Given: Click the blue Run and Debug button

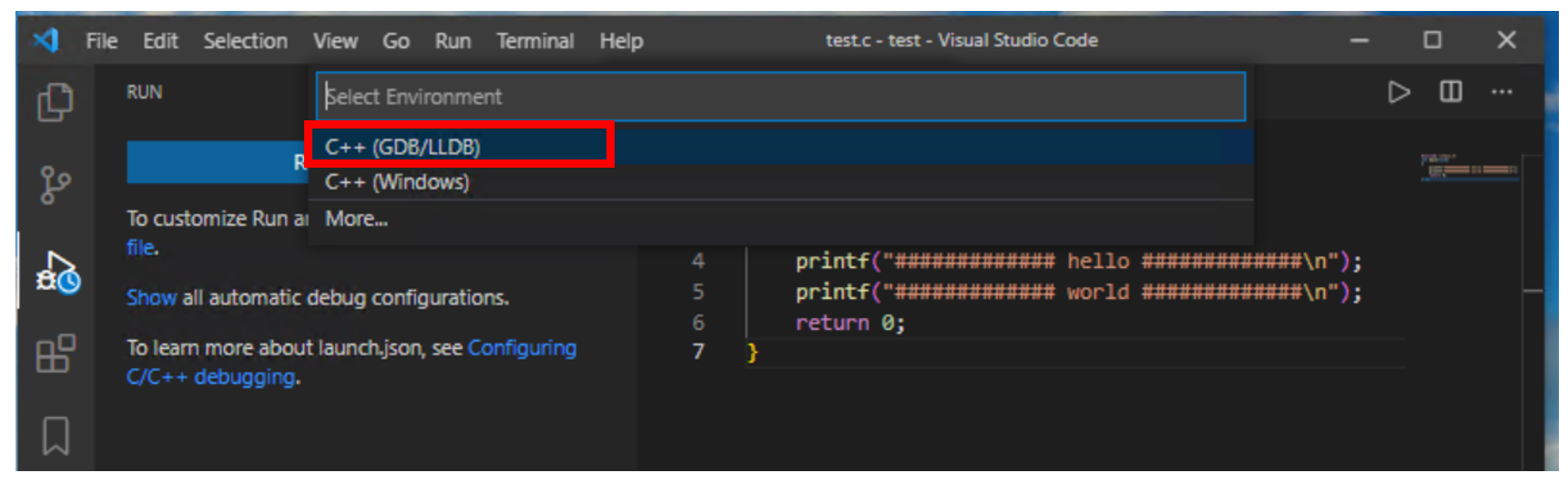Looking at the screenshot, I should point(217,162).
